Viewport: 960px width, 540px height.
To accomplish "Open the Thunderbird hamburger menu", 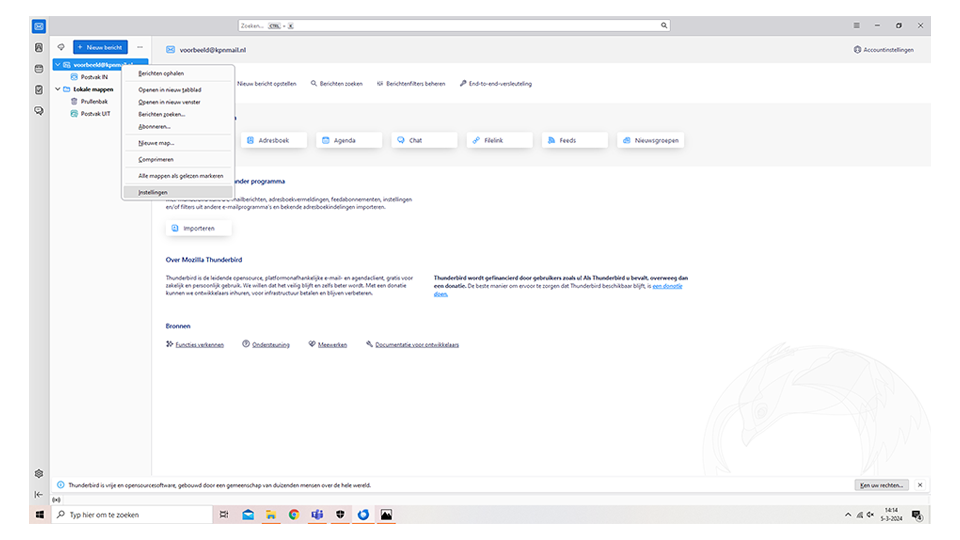I will pos(857,26).
